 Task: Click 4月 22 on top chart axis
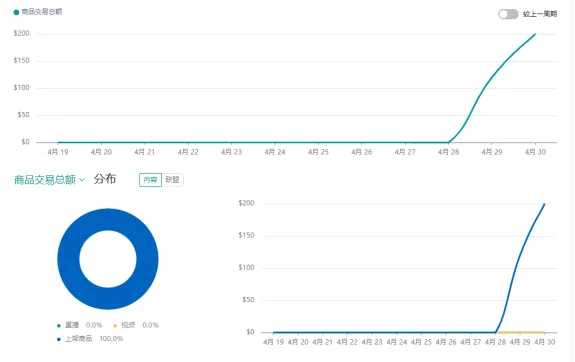(188, 152)
